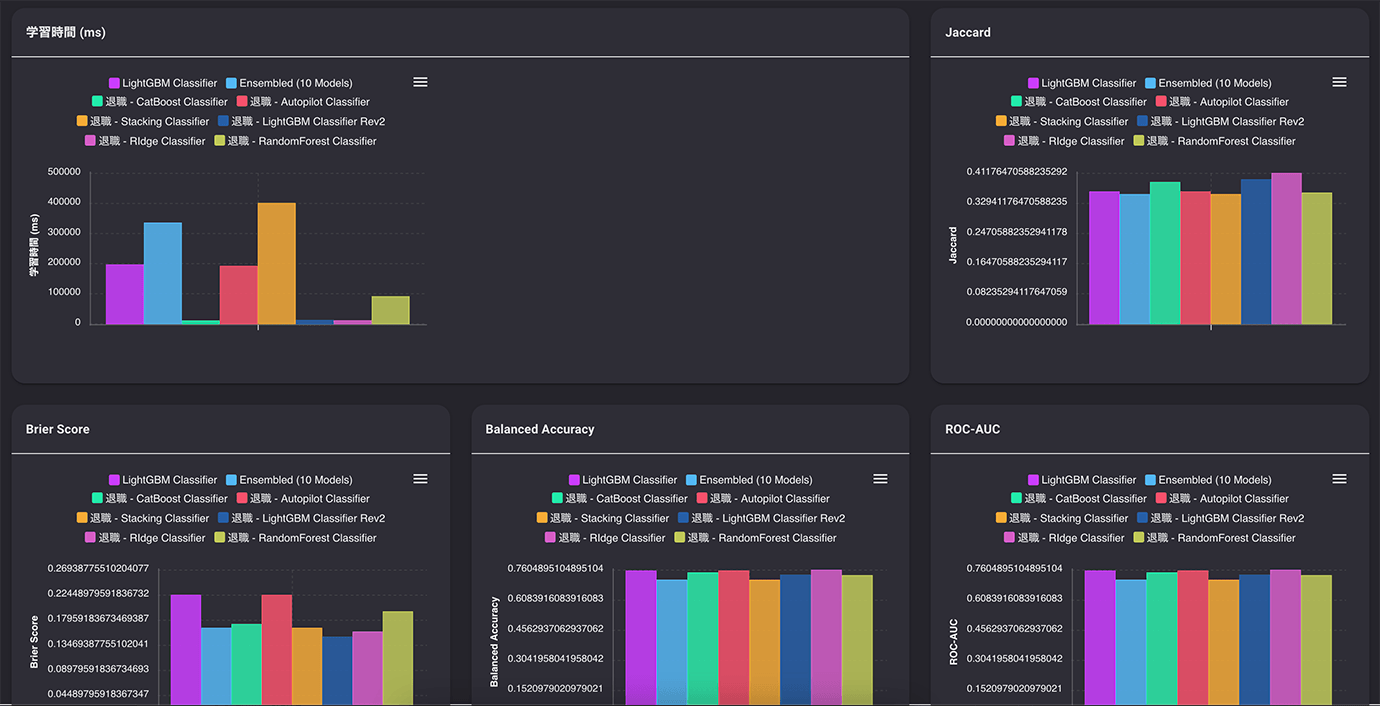Open the ROC-AUC chart hamburger menu
Image resolution: width=1380 pixels, height=706 pixels.
[1339, 479]
